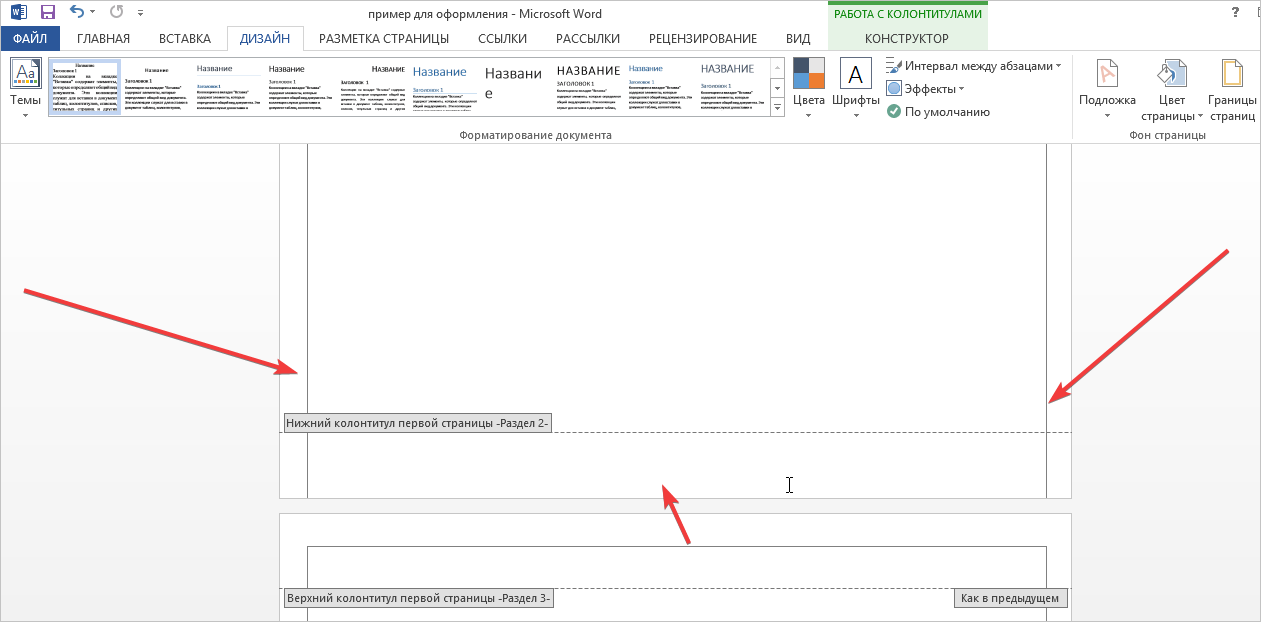Expand the Эффекты dropdown

click(x=925, y=89)
